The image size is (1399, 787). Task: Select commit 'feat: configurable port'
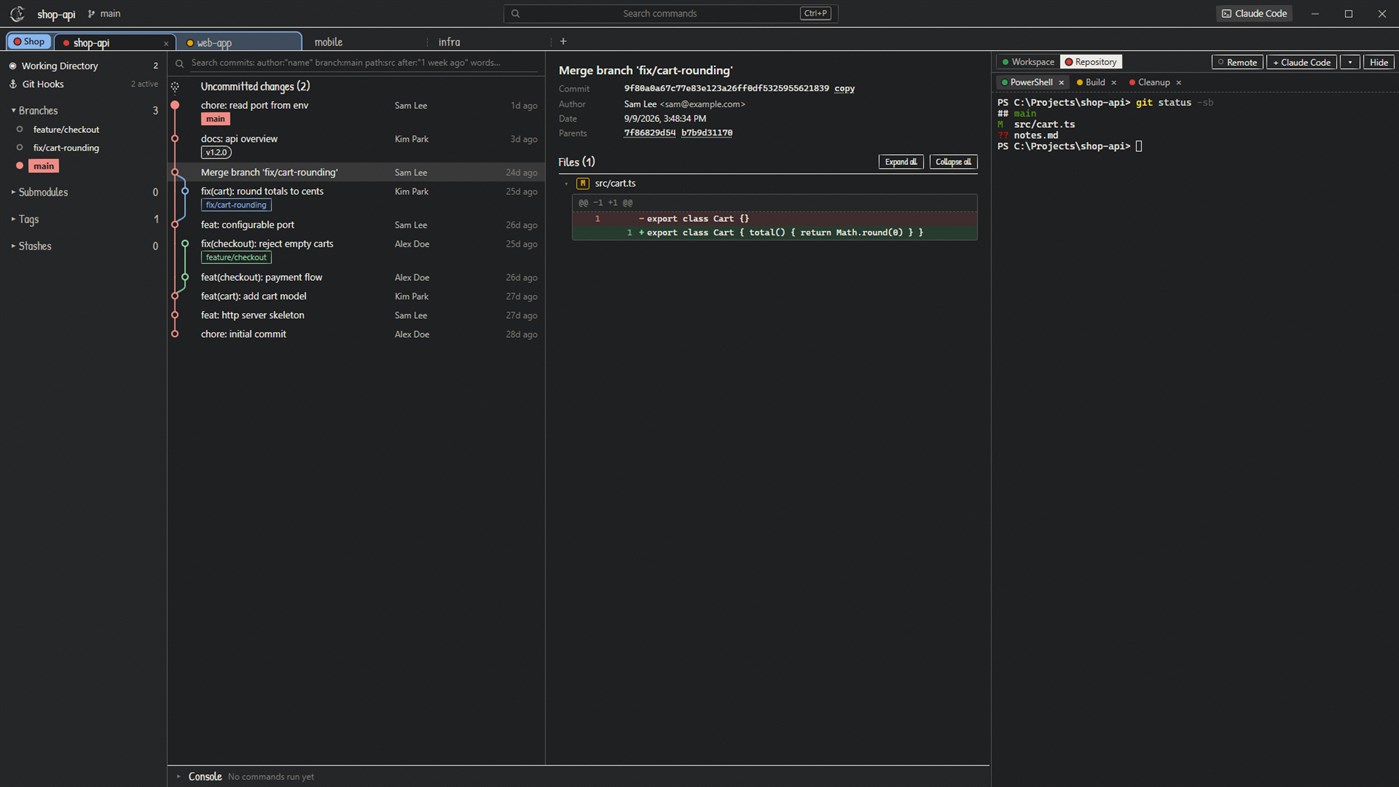click(x=357, y=225)
